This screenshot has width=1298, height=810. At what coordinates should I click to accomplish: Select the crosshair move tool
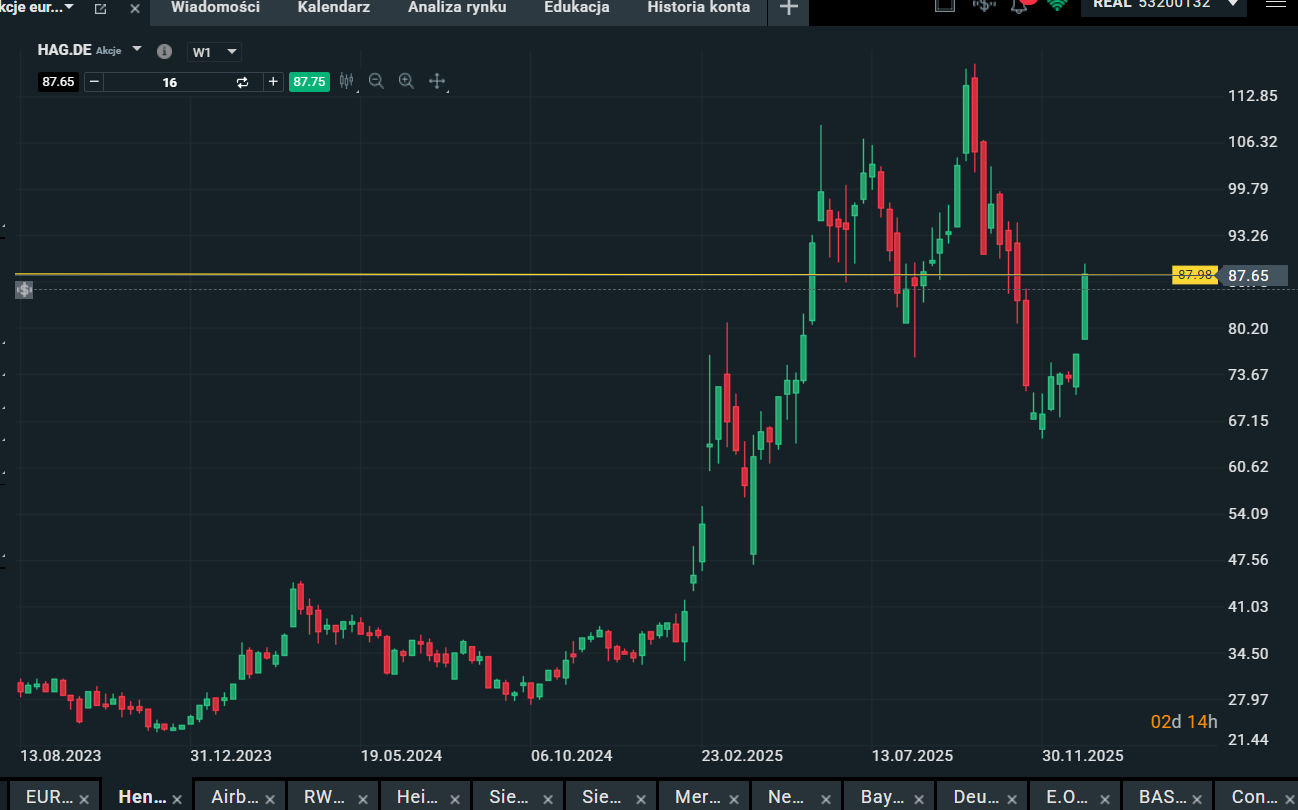(x=437, y=82)
